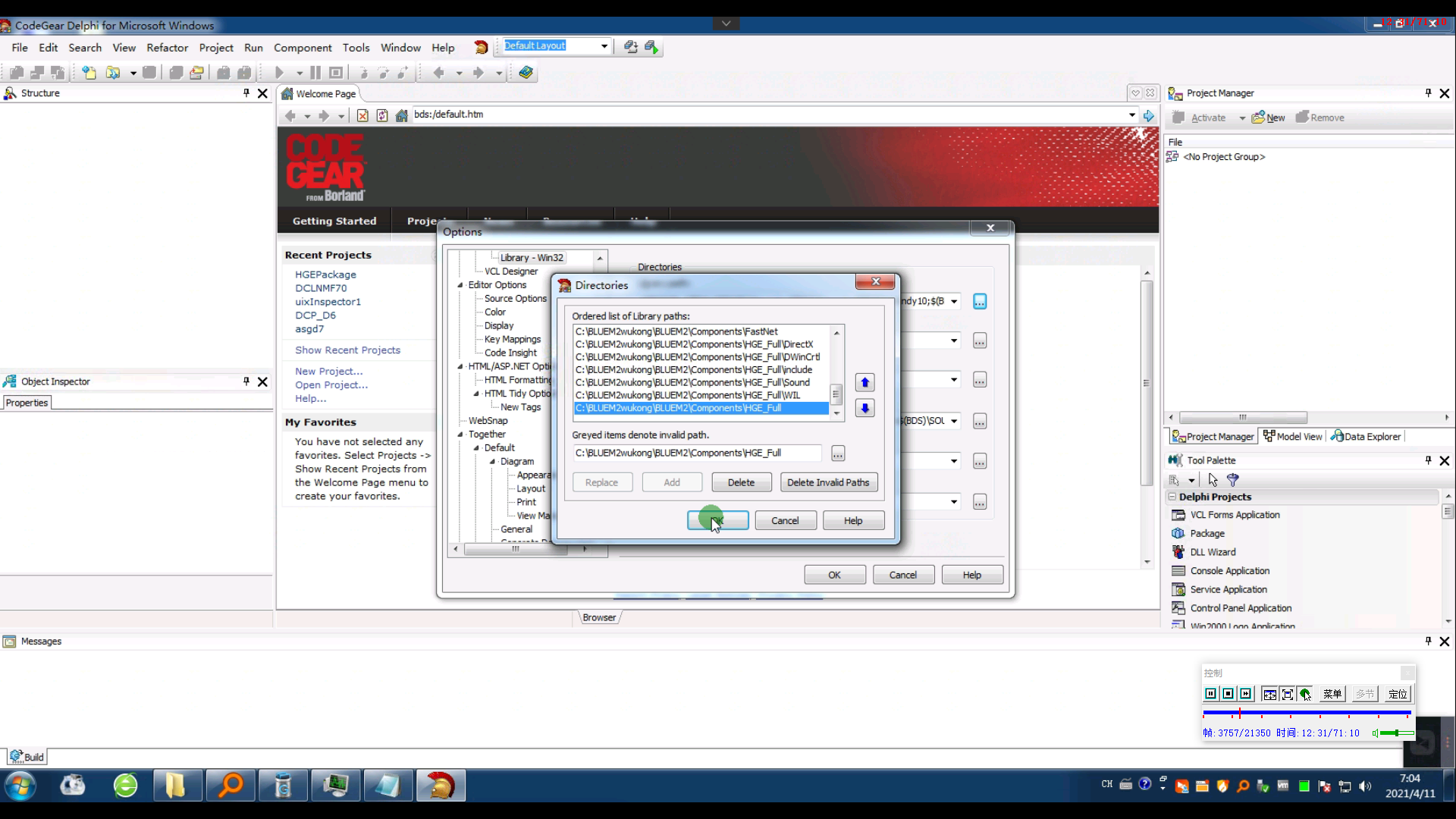The image size is (1456, 819).
Task: Click Cancel in the Options dialog
Action: [x=902, y=575]
